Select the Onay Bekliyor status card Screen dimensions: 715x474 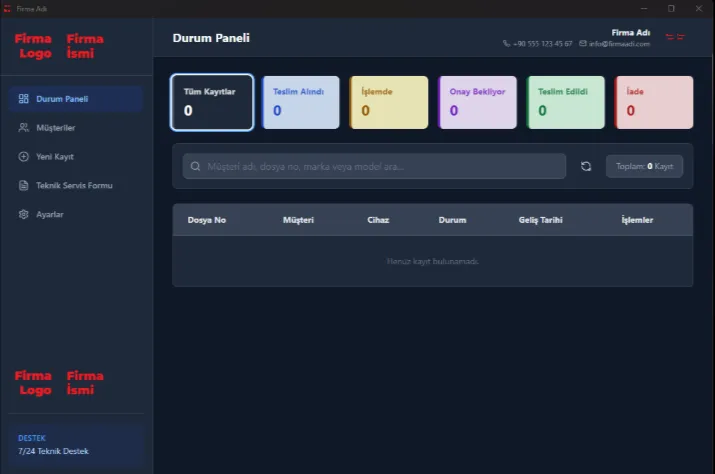(477, 102)
